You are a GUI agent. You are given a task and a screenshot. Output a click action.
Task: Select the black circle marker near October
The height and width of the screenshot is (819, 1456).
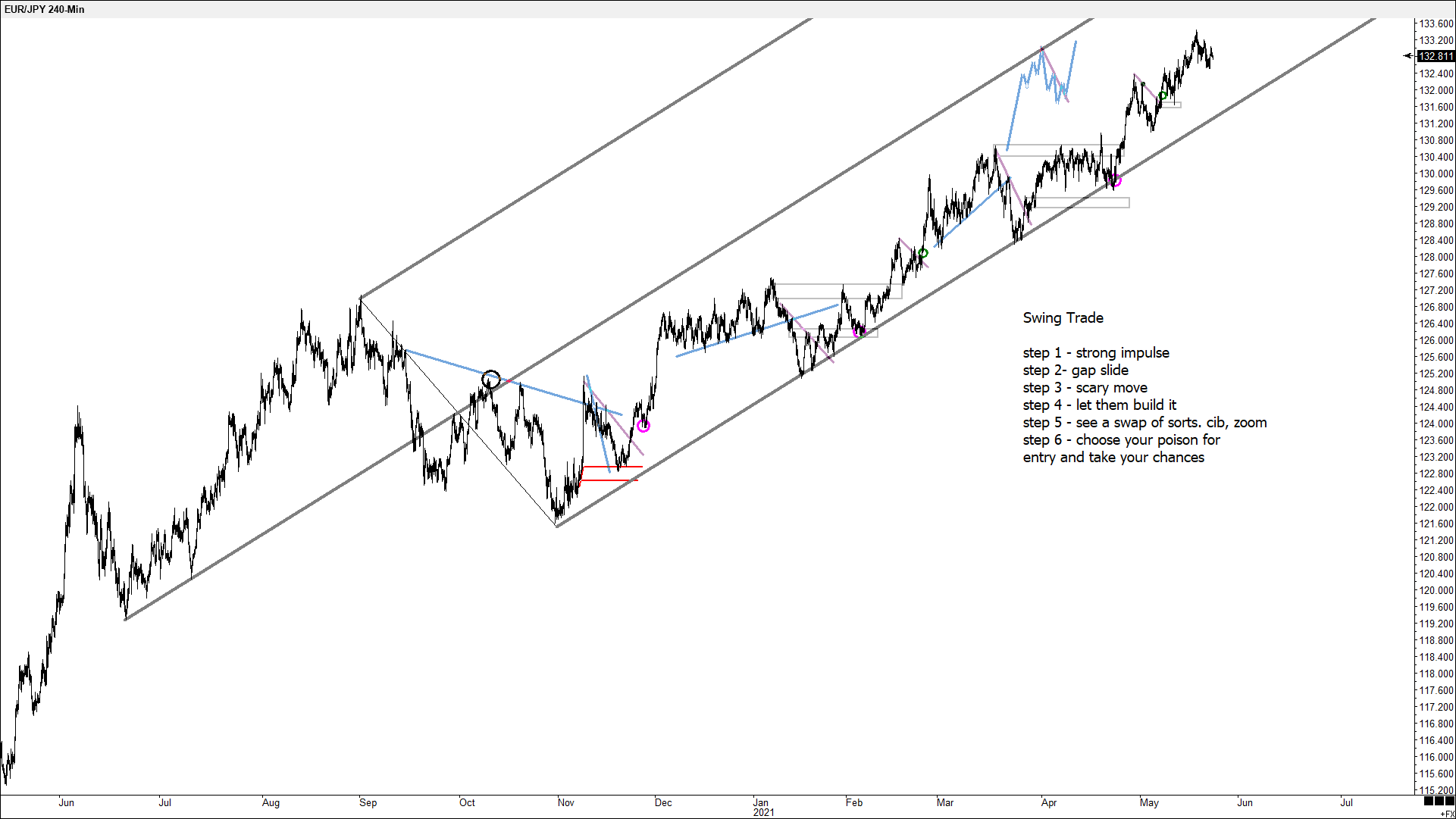pyautogui.click(x=491, y=378)
